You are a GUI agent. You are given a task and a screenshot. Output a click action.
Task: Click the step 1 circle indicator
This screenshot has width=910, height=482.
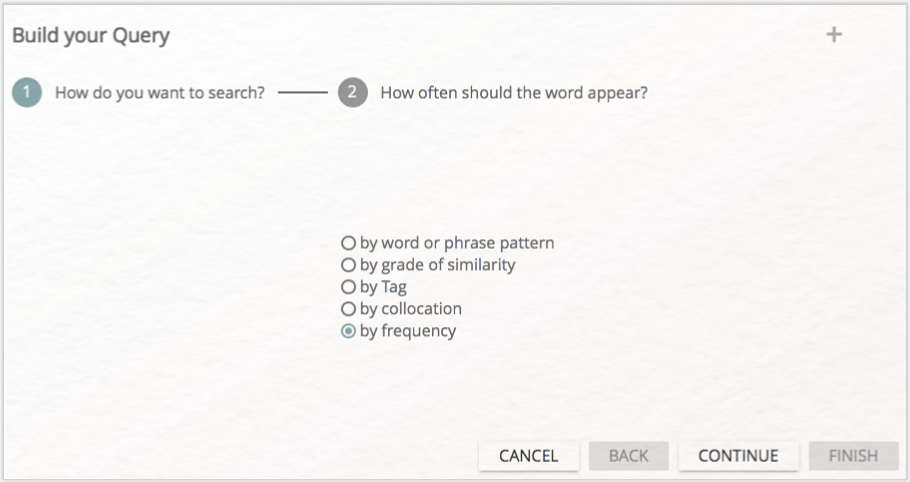pyautogui.click(x=27, y=92)
